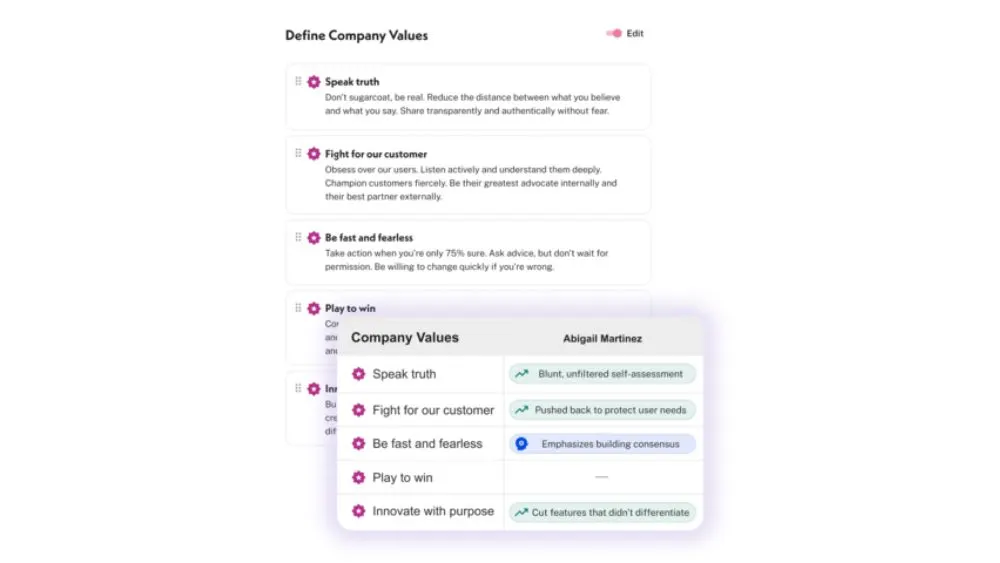Select the Emphasizes building consensus tag

[x=602, y=444]
